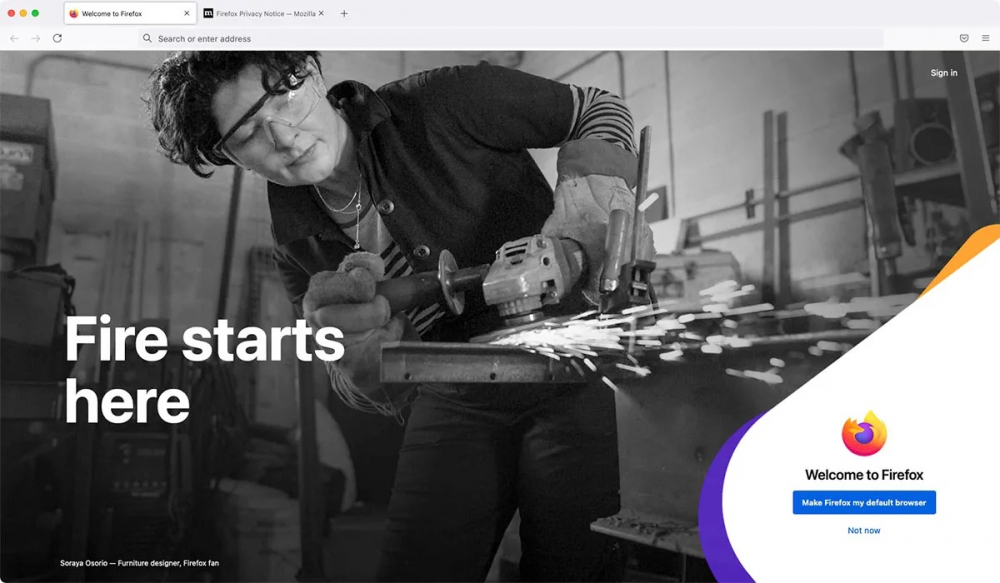The image size is (1000, 583).
Task: Click the search magnifier icon in address bar
Action: tap(147, 38)
